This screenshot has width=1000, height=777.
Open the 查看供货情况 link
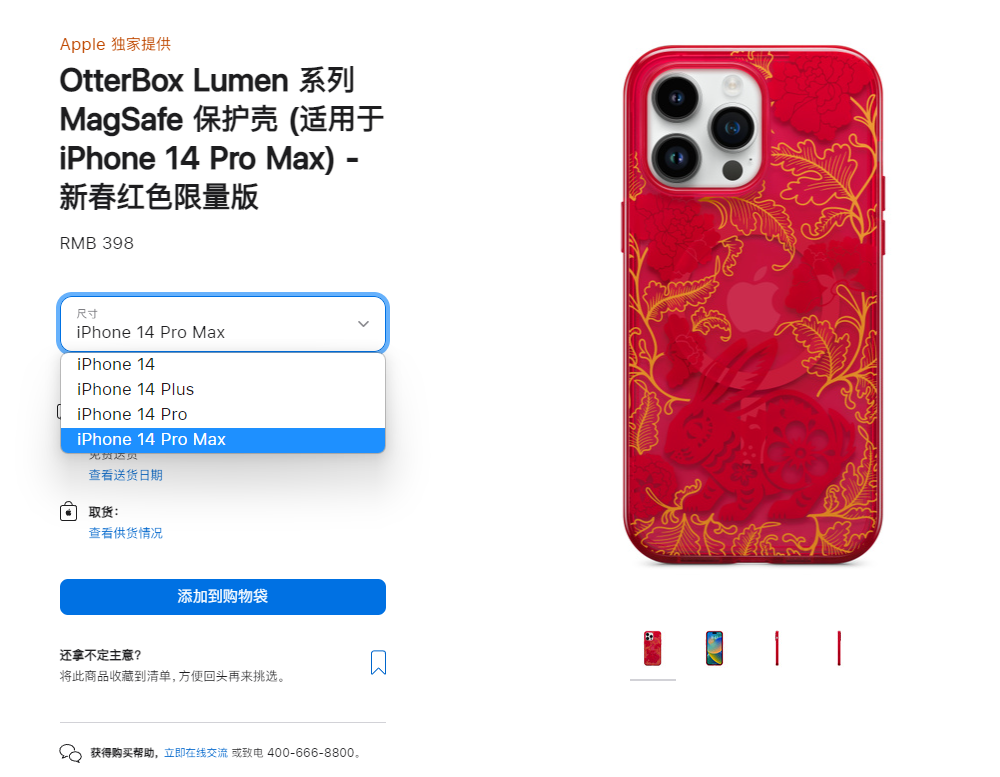126,533
